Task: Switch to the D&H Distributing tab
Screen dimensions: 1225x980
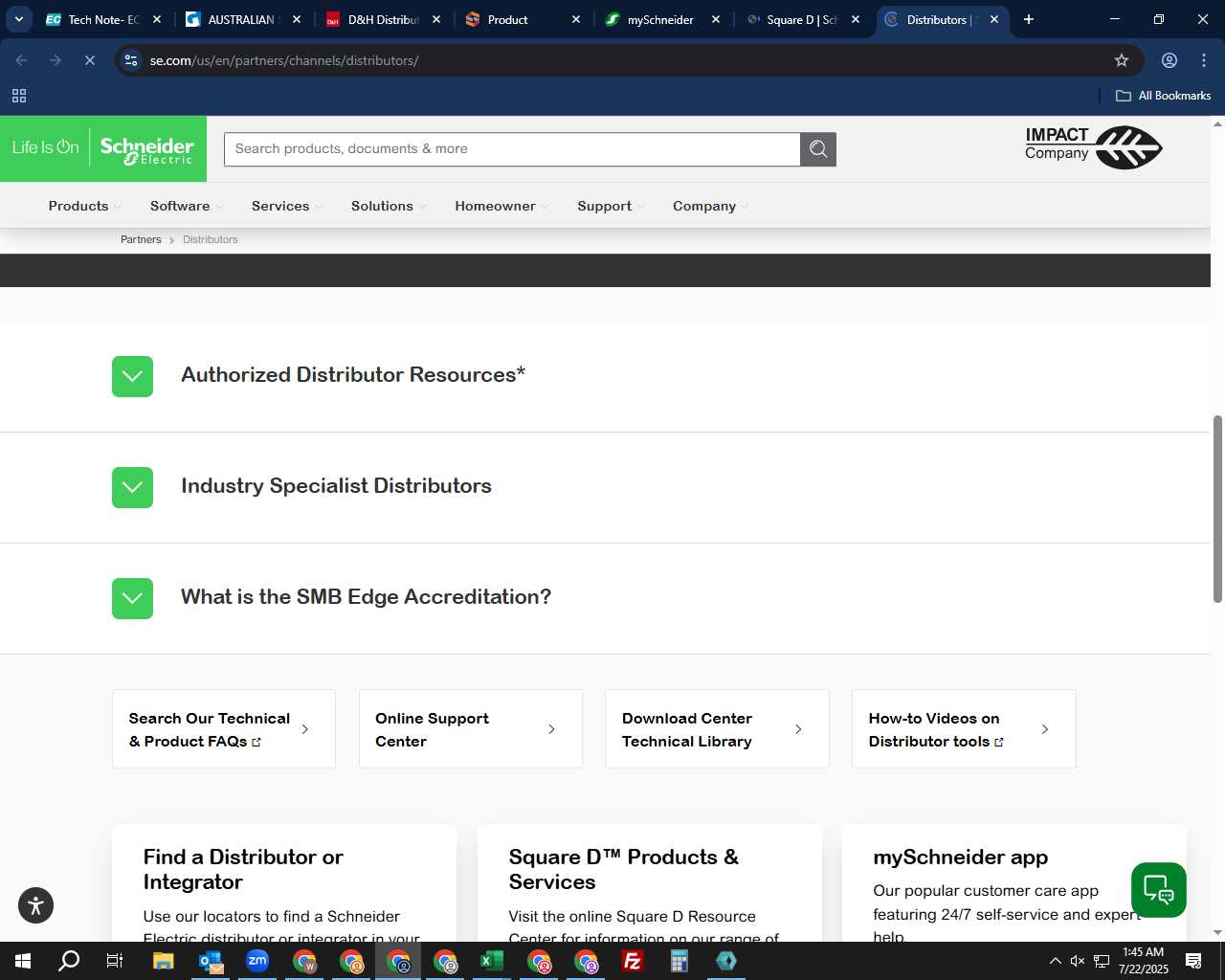Action: pyautogui.click(x=383, y=19)
